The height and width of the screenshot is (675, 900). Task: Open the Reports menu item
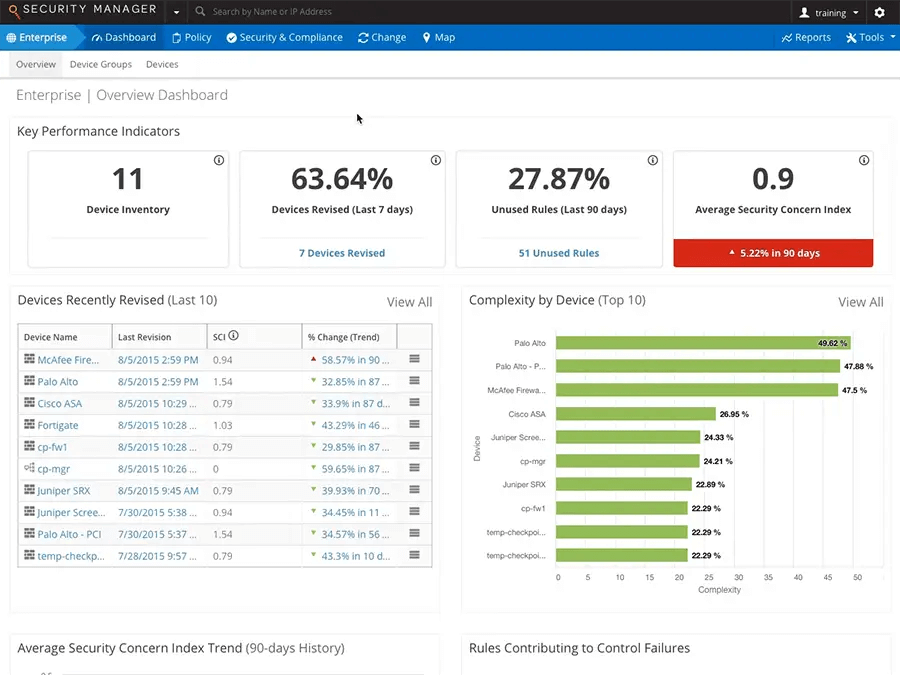tap(806, 37)
